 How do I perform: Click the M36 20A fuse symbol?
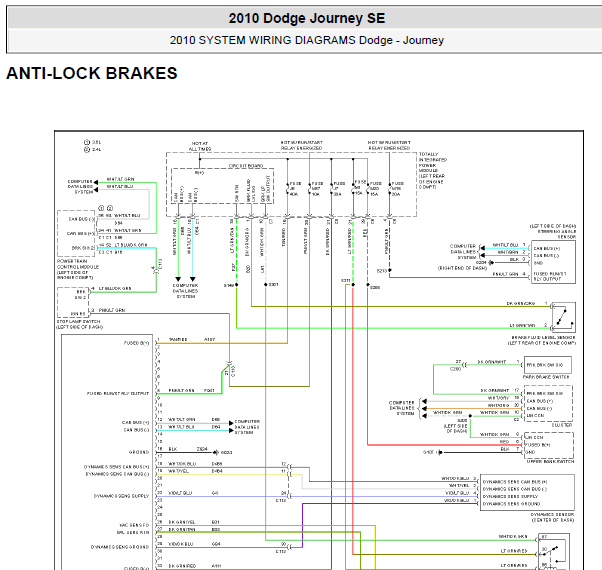pos(390,188)
